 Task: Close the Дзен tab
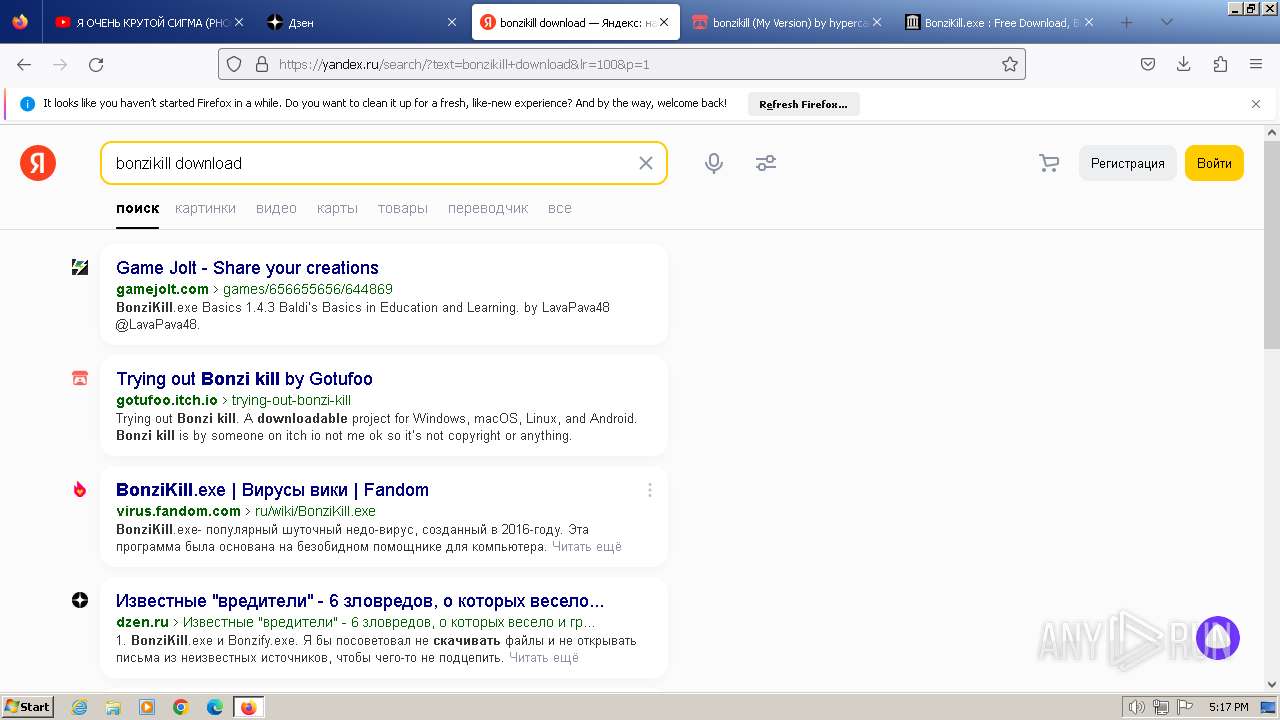451,22
